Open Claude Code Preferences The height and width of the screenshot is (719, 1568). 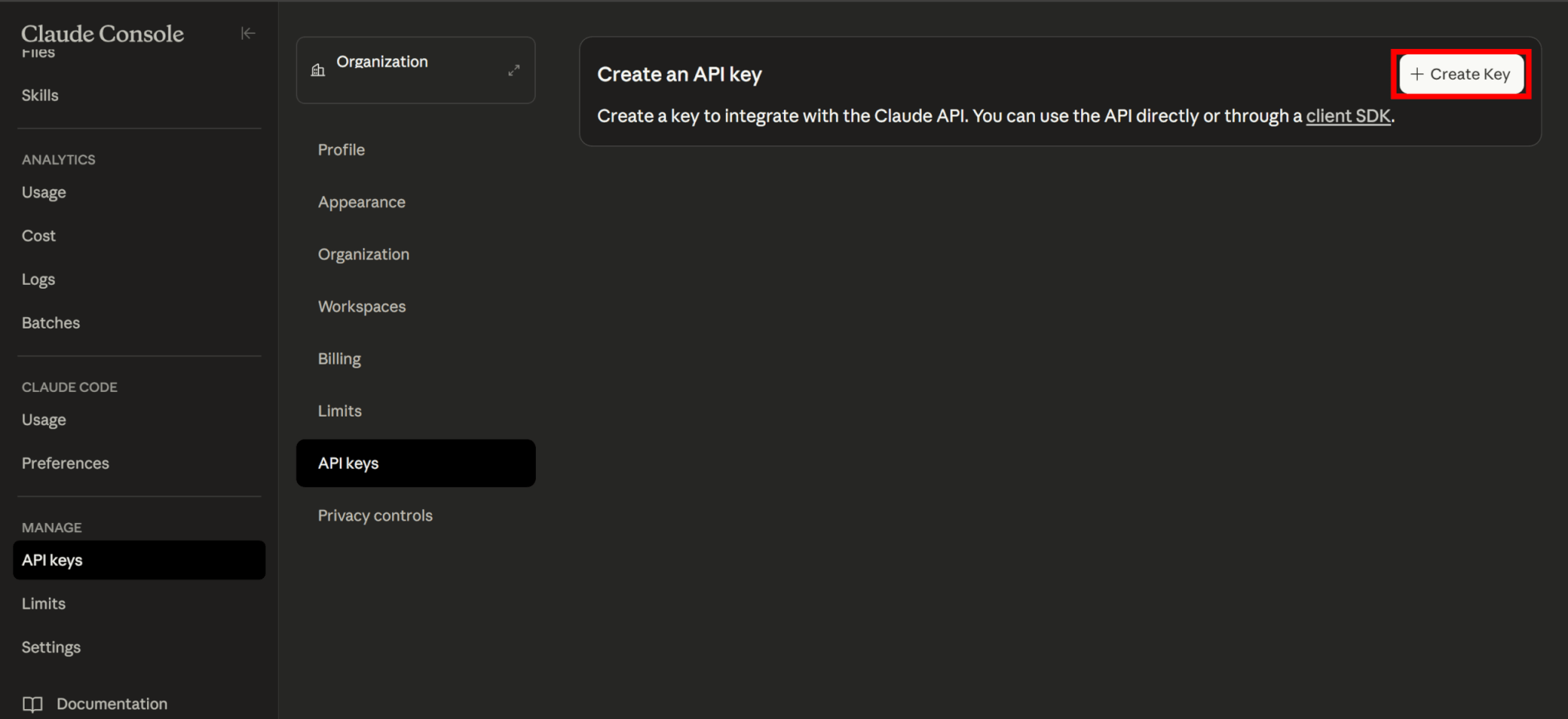tap(65, 463)
